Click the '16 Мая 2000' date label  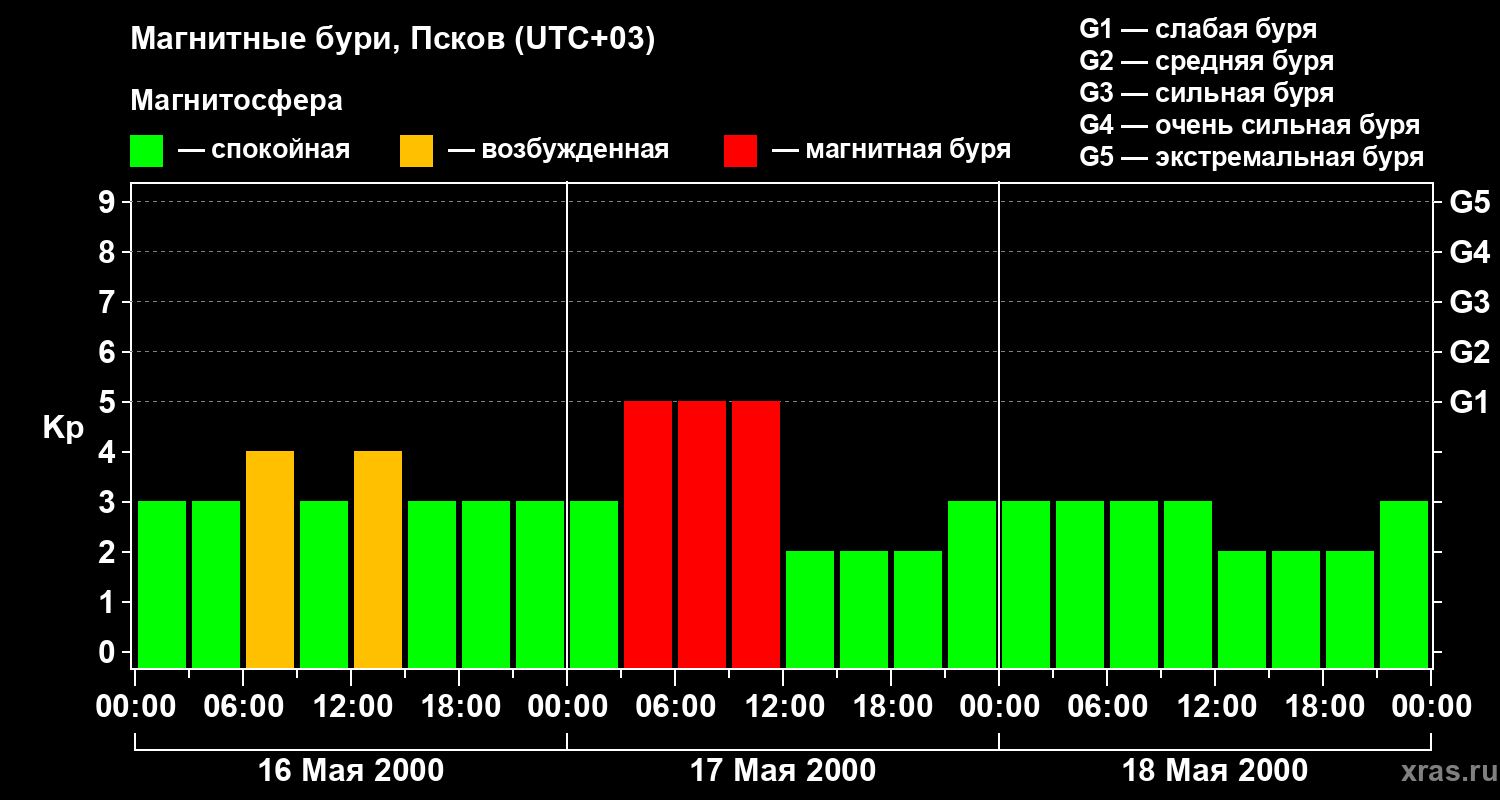351,771
